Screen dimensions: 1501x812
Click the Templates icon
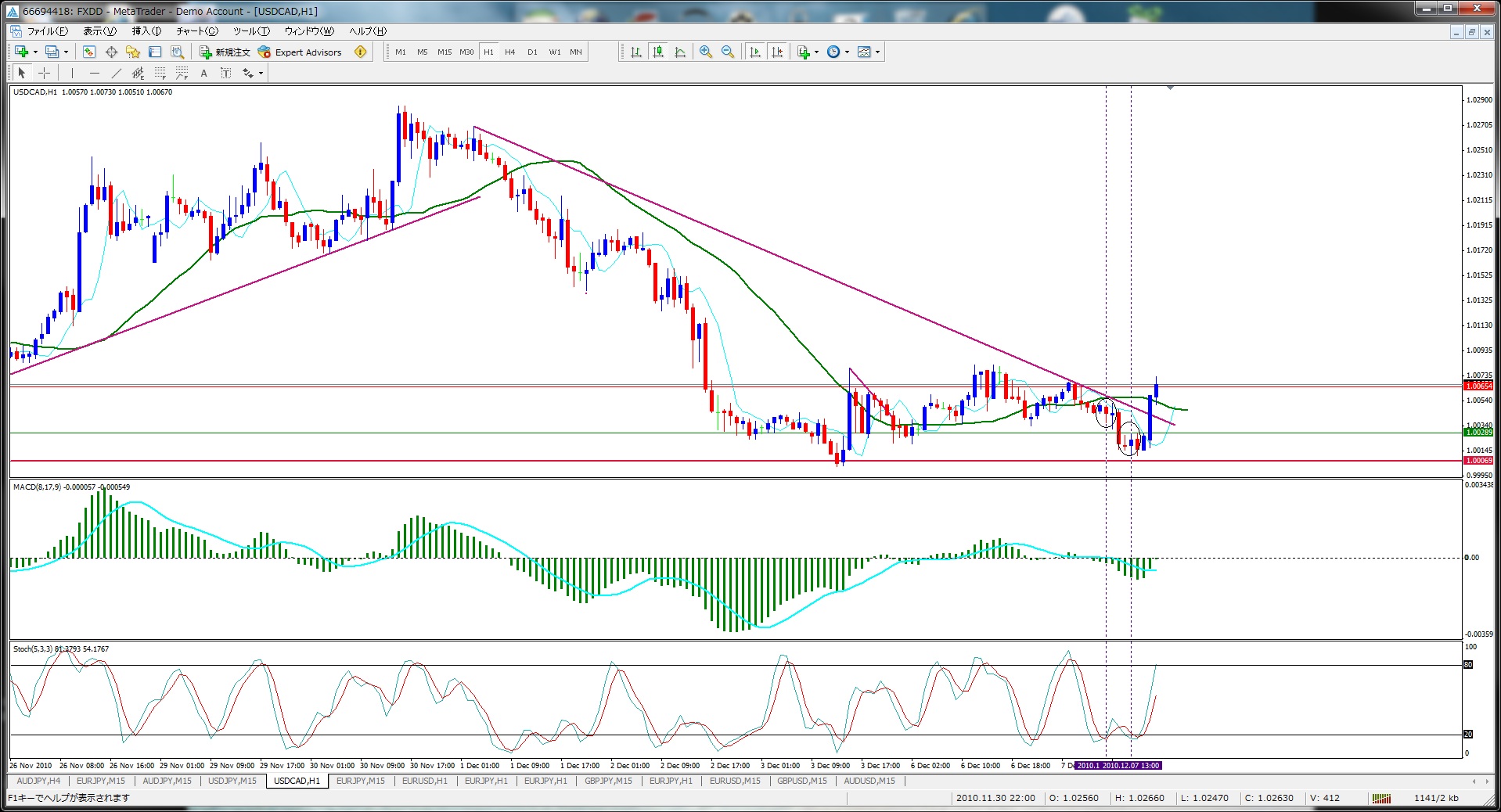pyautogui.click(x=864, y=52)
